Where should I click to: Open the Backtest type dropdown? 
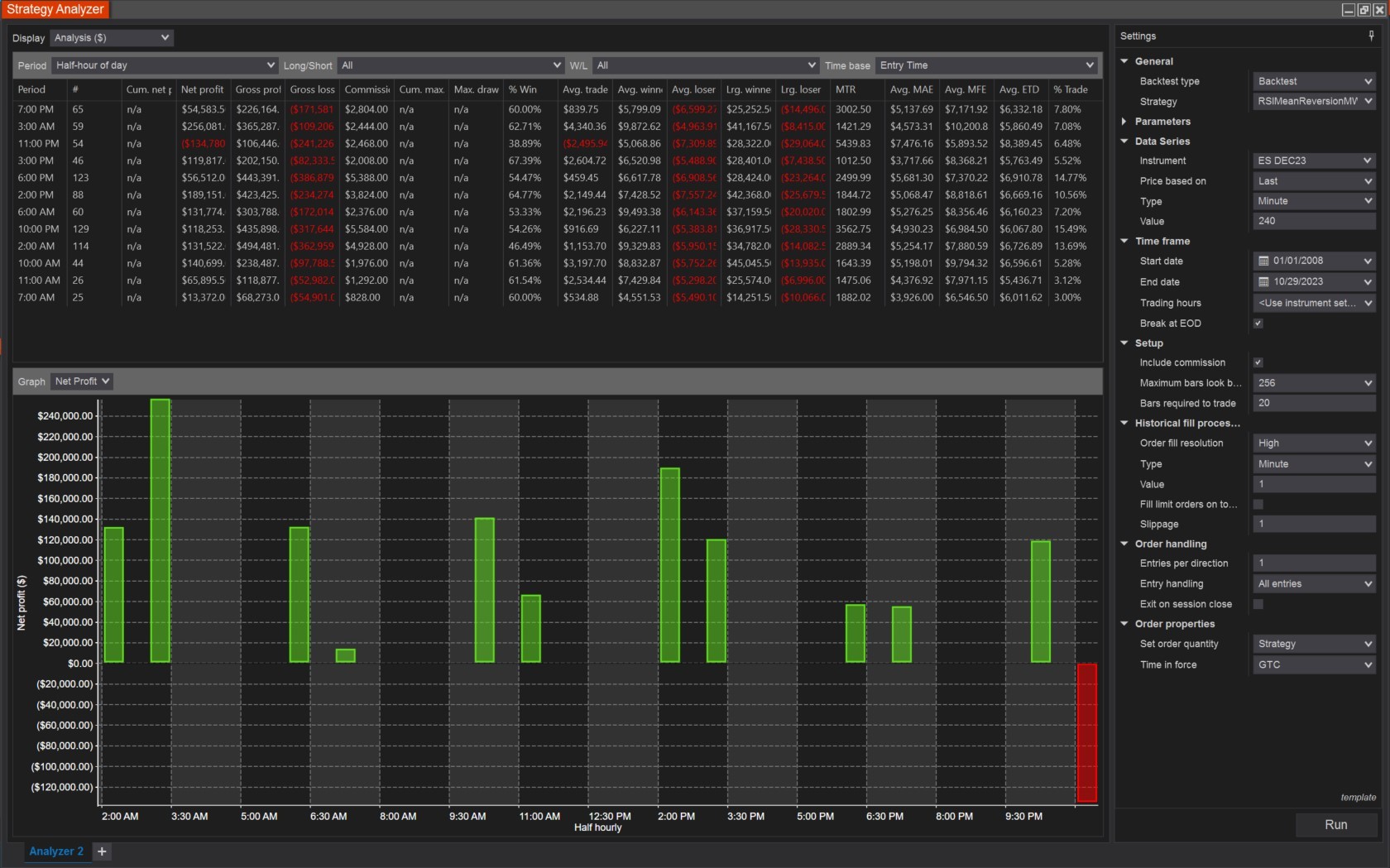click(1315, 81)
